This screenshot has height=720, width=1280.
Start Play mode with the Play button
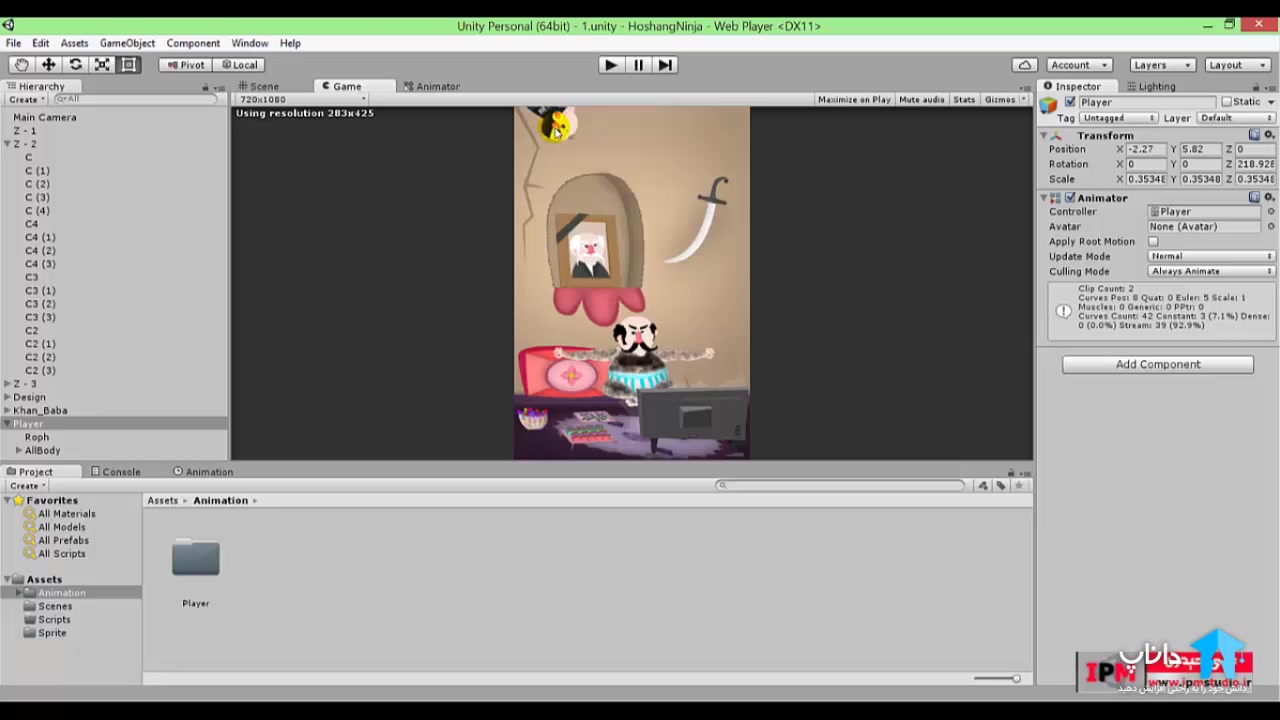pyautogui.click(x=611, y=65)
